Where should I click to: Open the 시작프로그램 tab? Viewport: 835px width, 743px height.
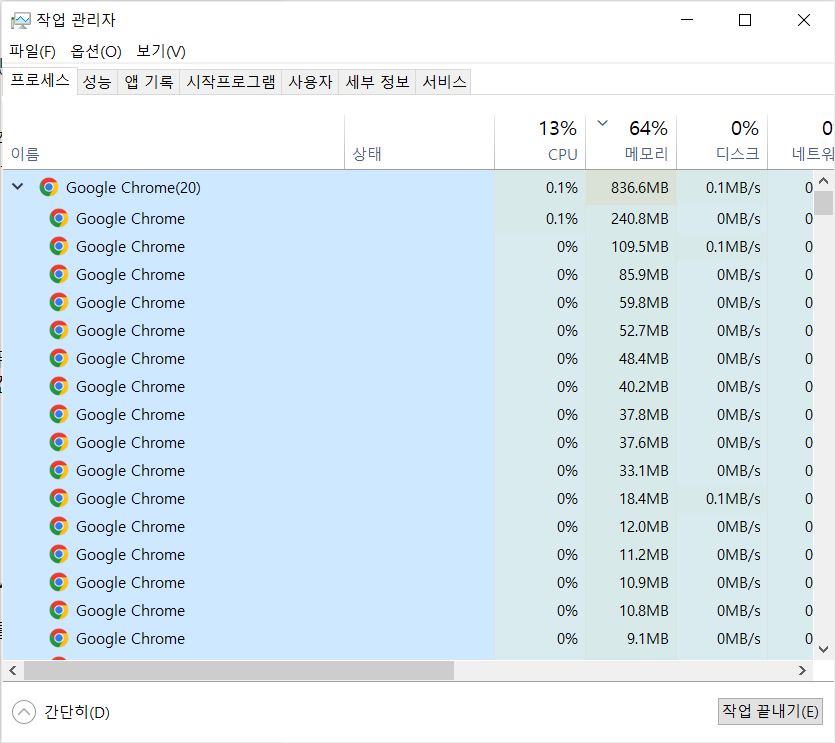(x=231, y=82)
